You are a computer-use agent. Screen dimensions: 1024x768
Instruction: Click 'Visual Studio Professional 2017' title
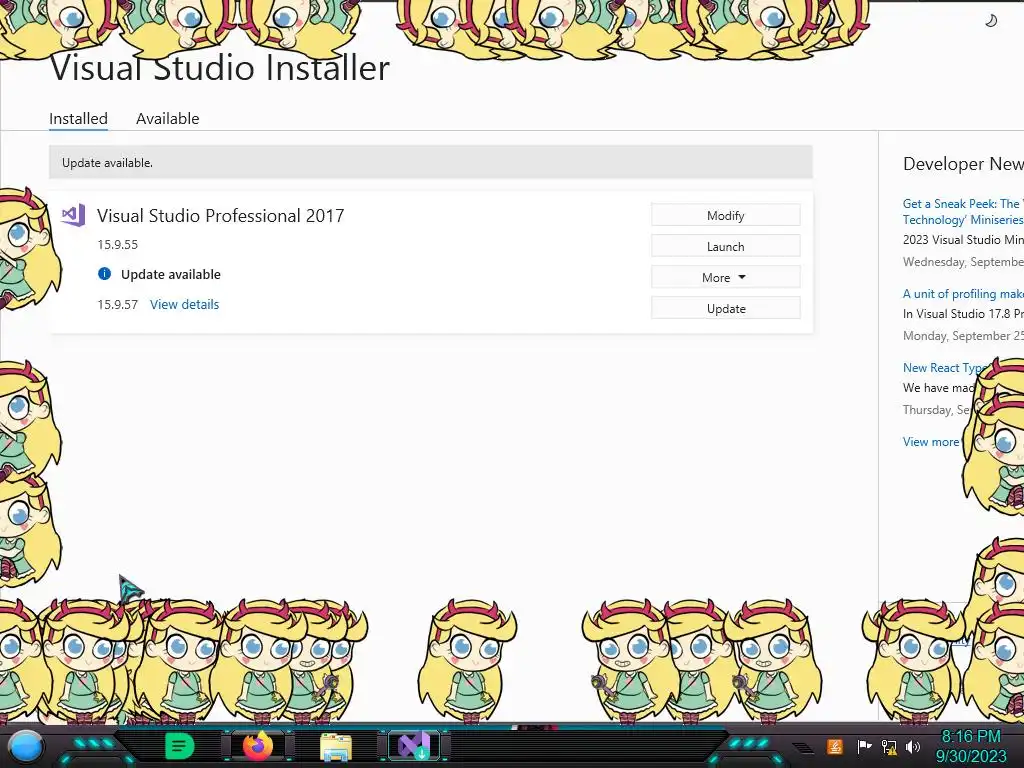pyautogui.click(x=220, y=216)
